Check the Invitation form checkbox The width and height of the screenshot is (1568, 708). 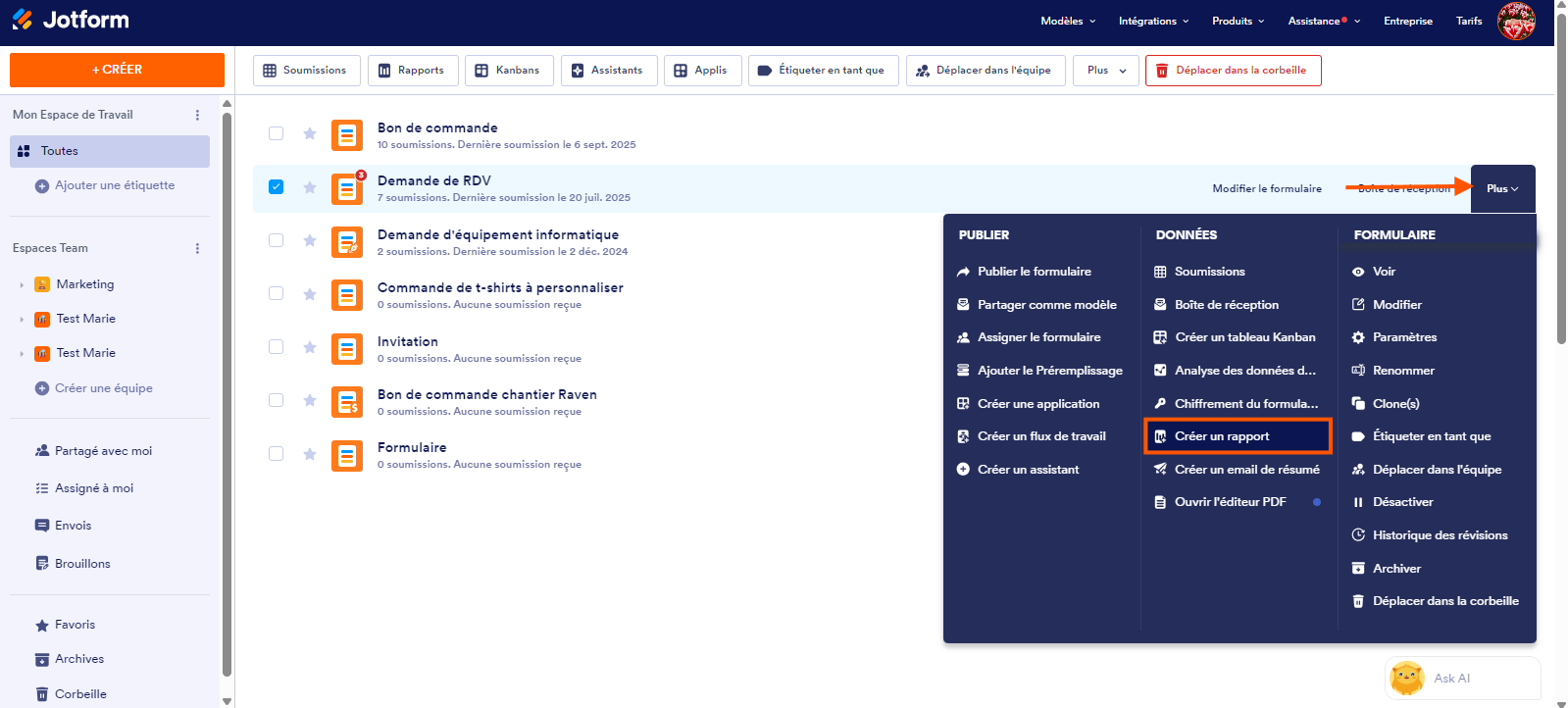click(x=277, y=347)
